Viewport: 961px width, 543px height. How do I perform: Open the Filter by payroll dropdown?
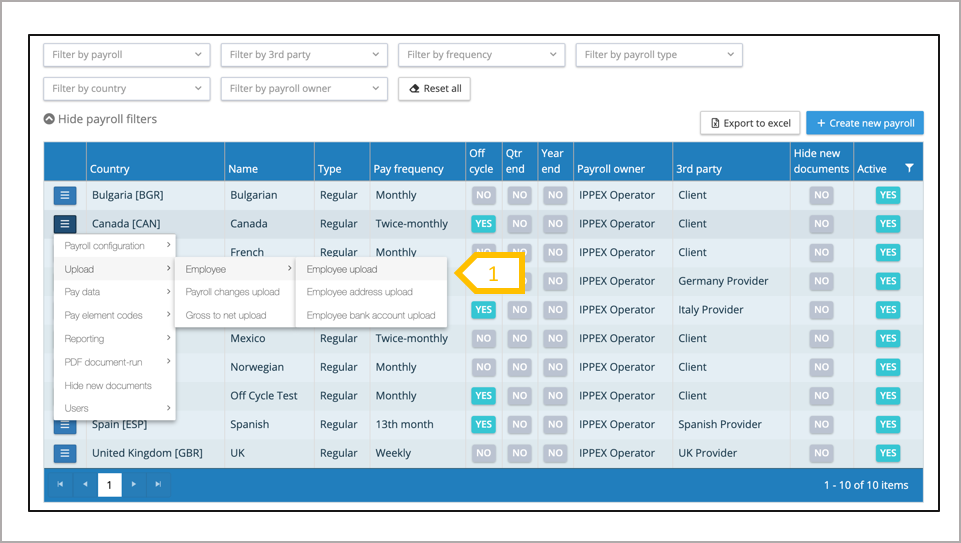(126, 55)
